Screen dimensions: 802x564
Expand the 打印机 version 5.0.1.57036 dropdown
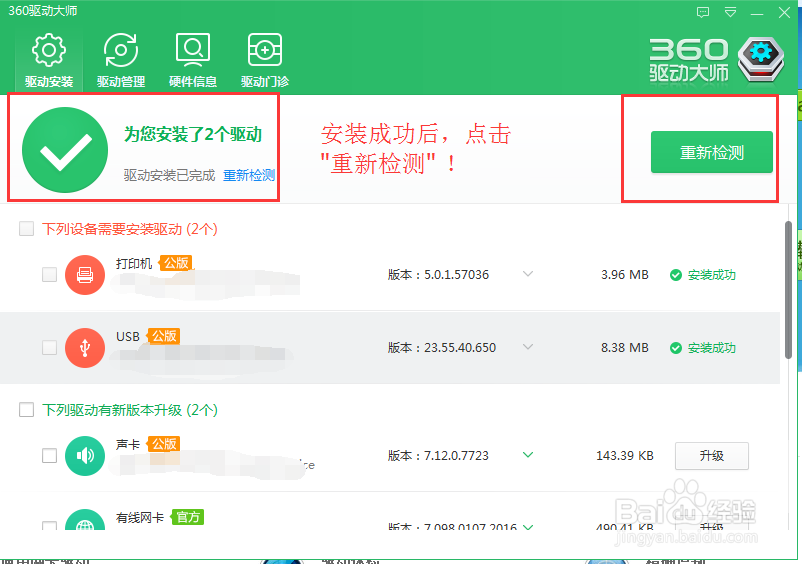tap(528, 274)
